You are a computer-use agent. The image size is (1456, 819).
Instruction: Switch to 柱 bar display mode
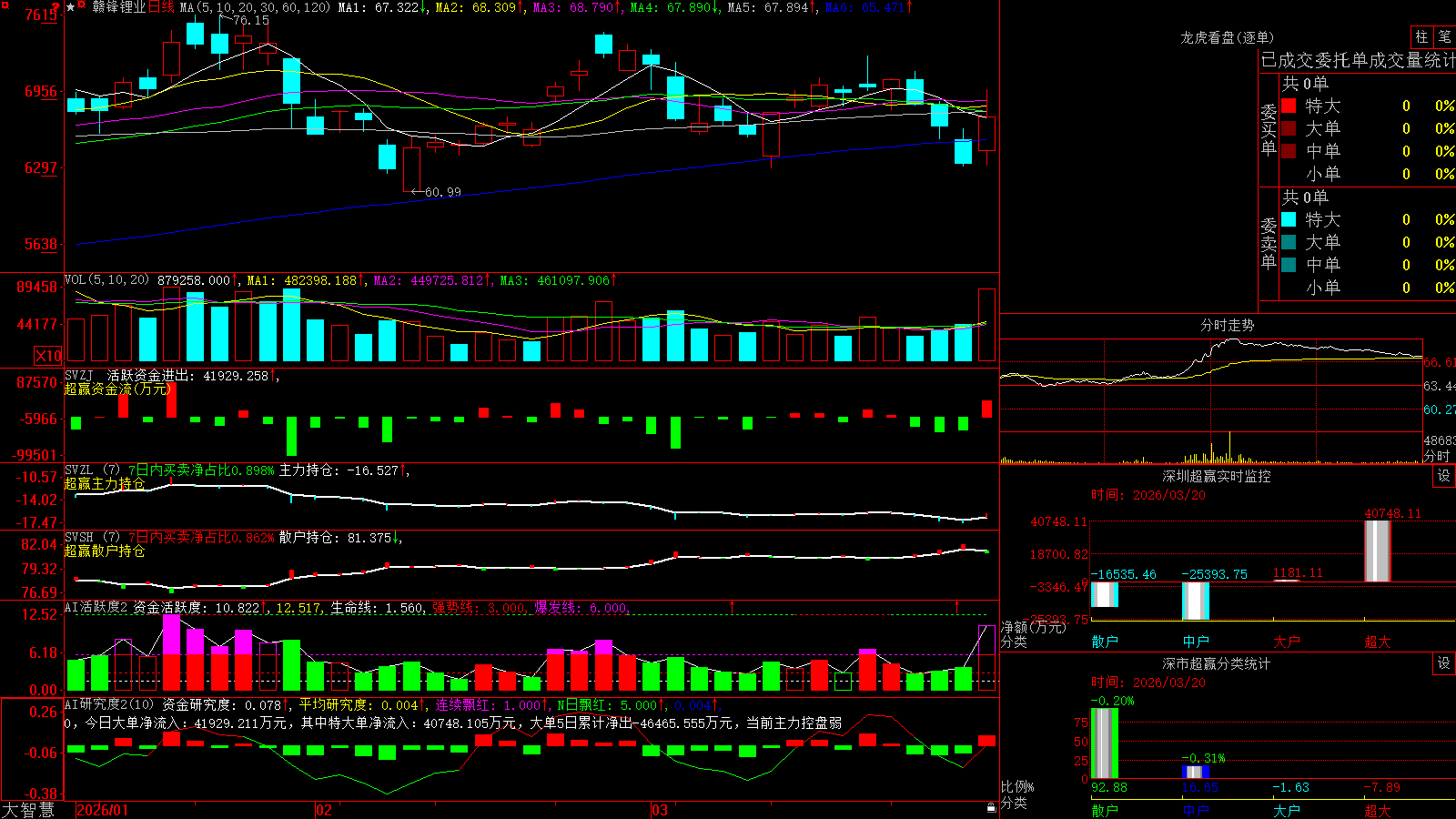[1421, 36]
